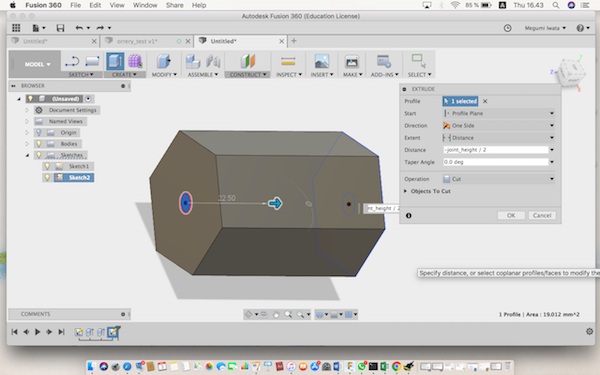Expand the Document Settings node
Viewport: 600px width, 375px height.
click(x=27, y=110)
